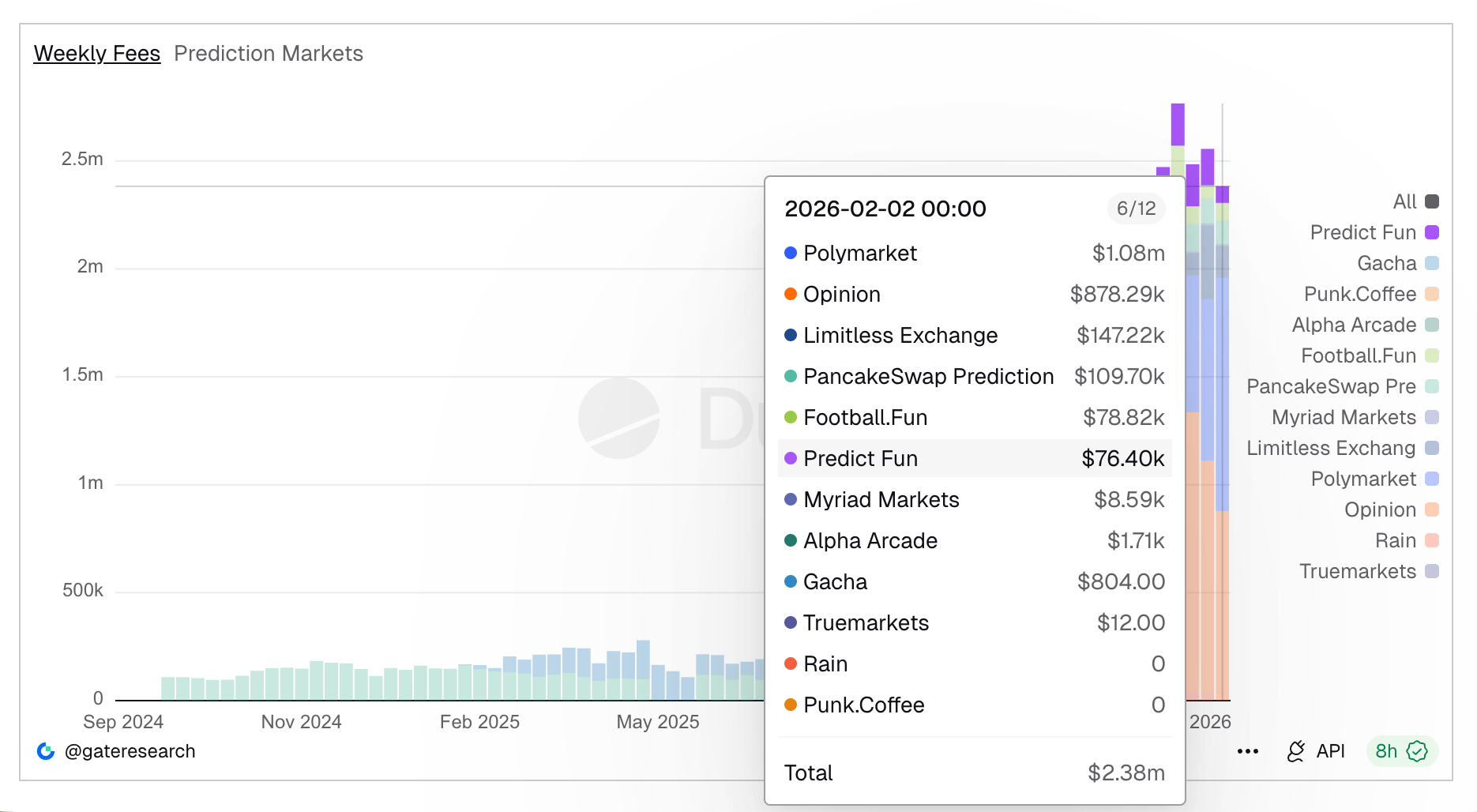Image resolution: width=1477 pixels, height=812 pixels.
Task: Toggle the All series legend swatch
Action: coord(1431,201)
